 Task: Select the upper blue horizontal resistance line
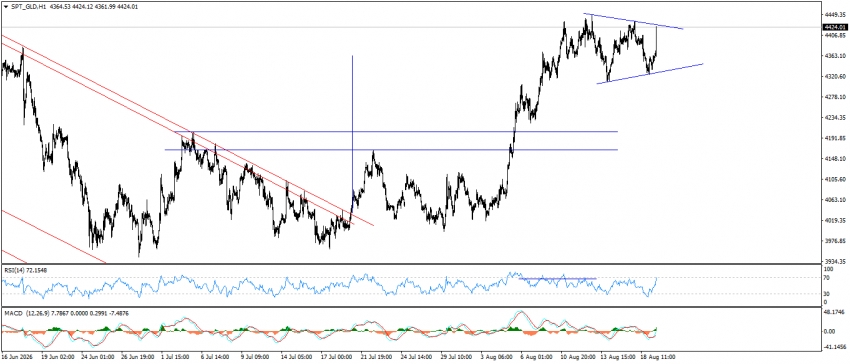(401, 131)
